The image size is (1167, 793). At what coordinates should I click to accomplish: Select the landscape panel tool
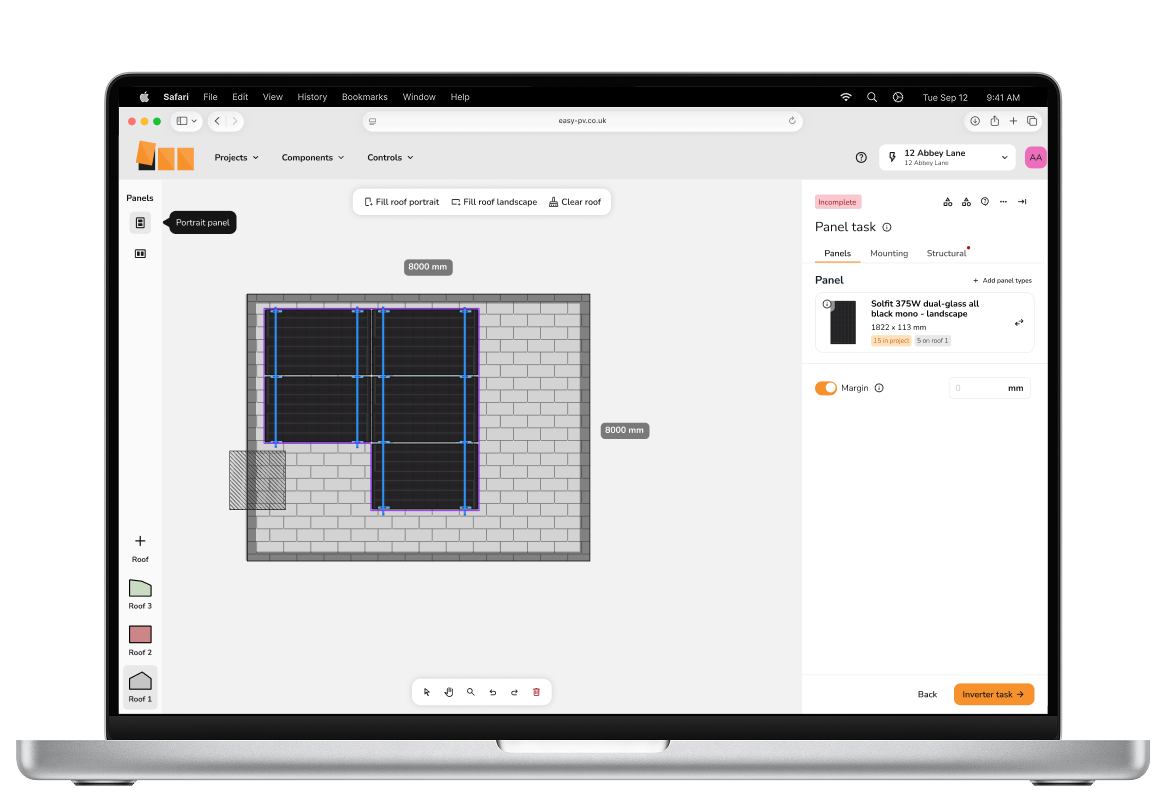140,254
